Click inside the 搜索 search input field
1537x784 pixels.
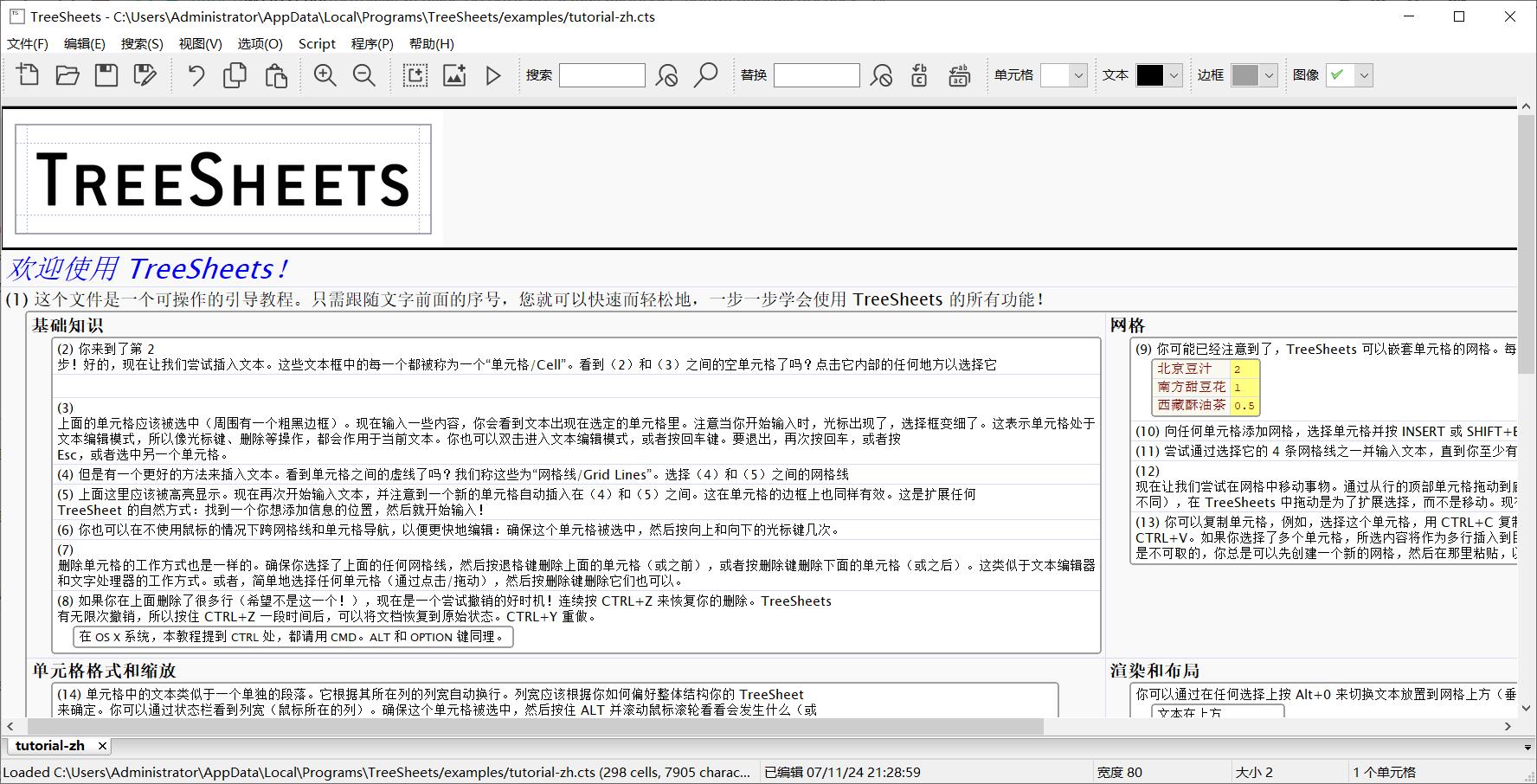click(x=602, y=75)
